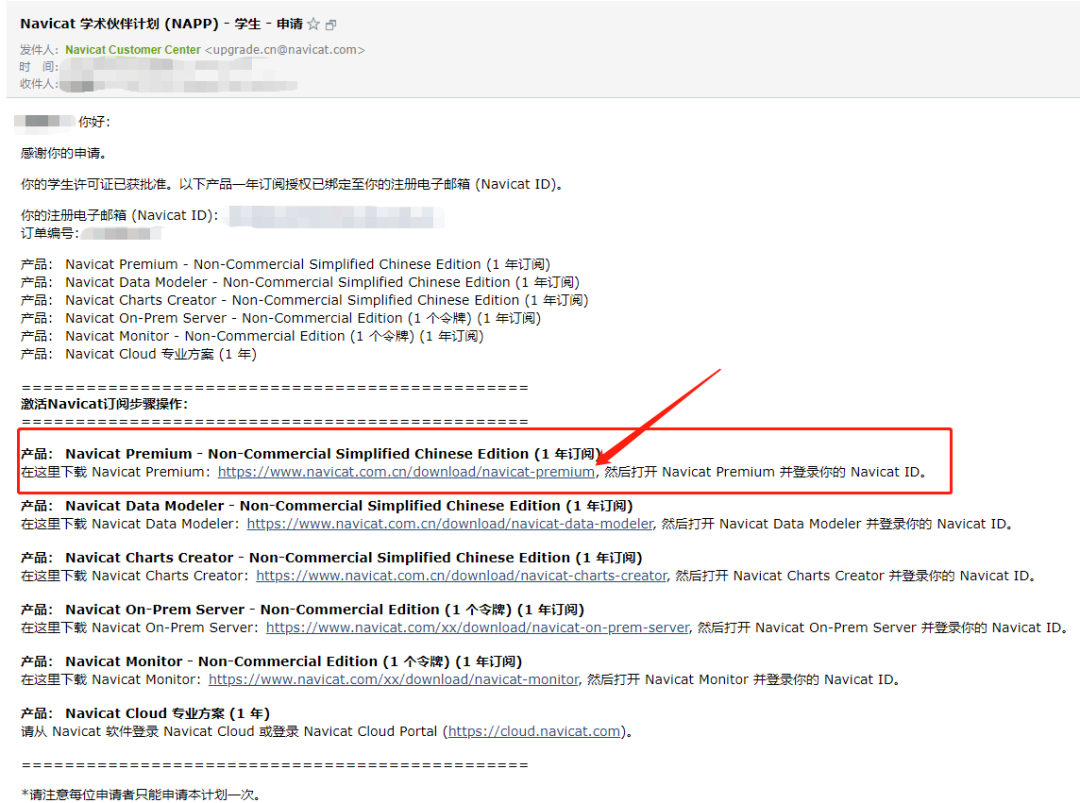The image size is (1080, 803).
Task: Click the '发件人' label
Action: (38, 50)
